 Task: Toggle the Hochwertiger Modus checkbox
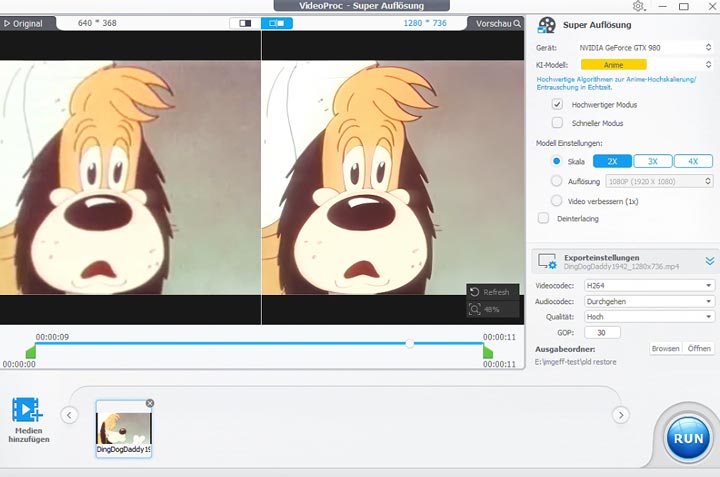tap(557, 104)
